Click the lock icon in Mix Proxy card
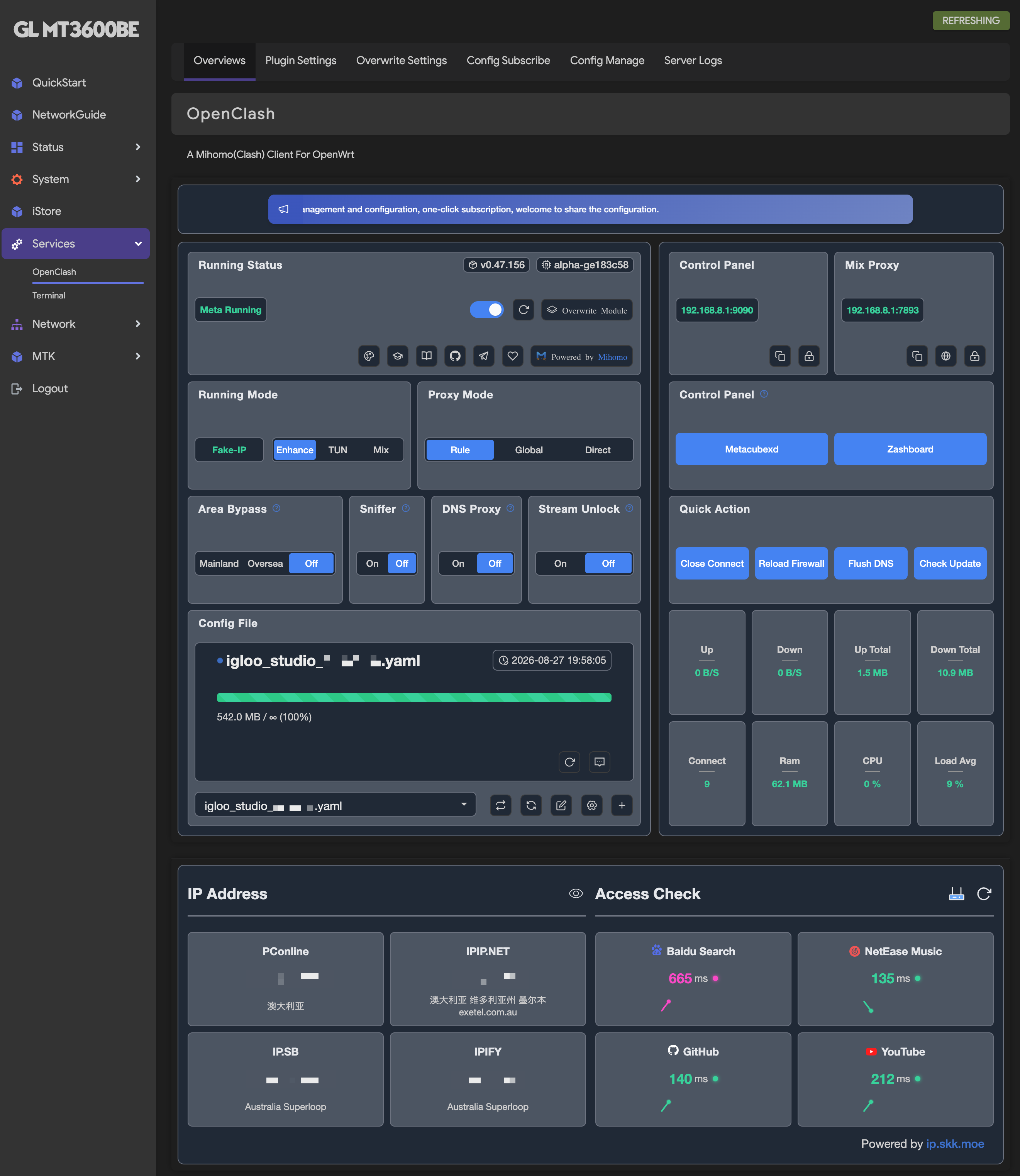Viewport: 1020px width, 1176px height. coord(974,356)
